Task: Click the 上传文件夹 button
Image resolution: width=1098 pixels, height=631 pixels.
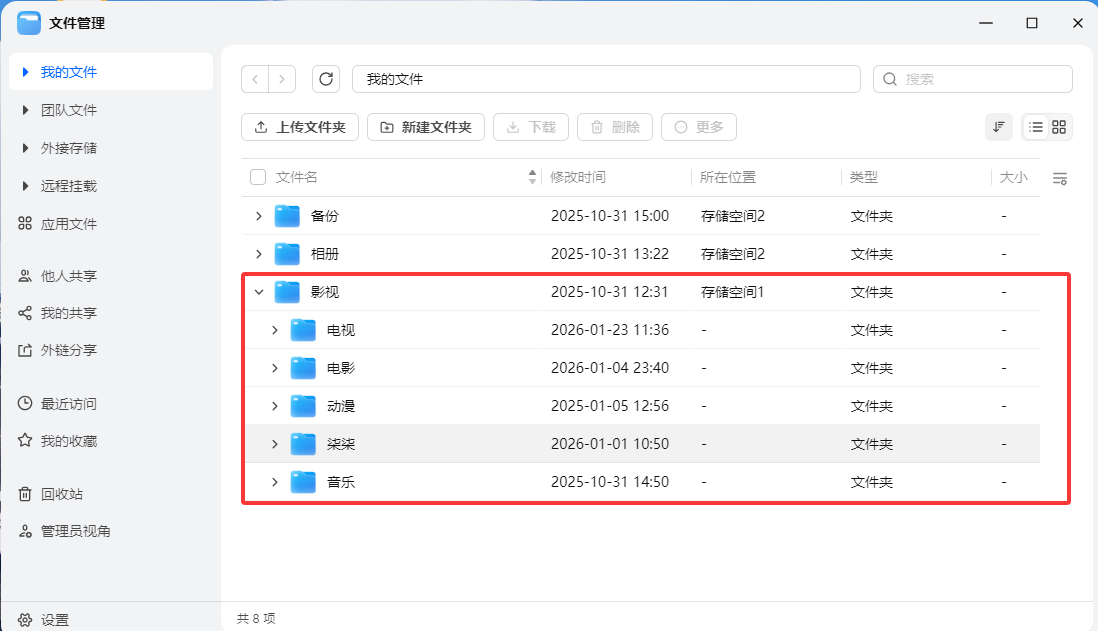Action: (299, 127)
